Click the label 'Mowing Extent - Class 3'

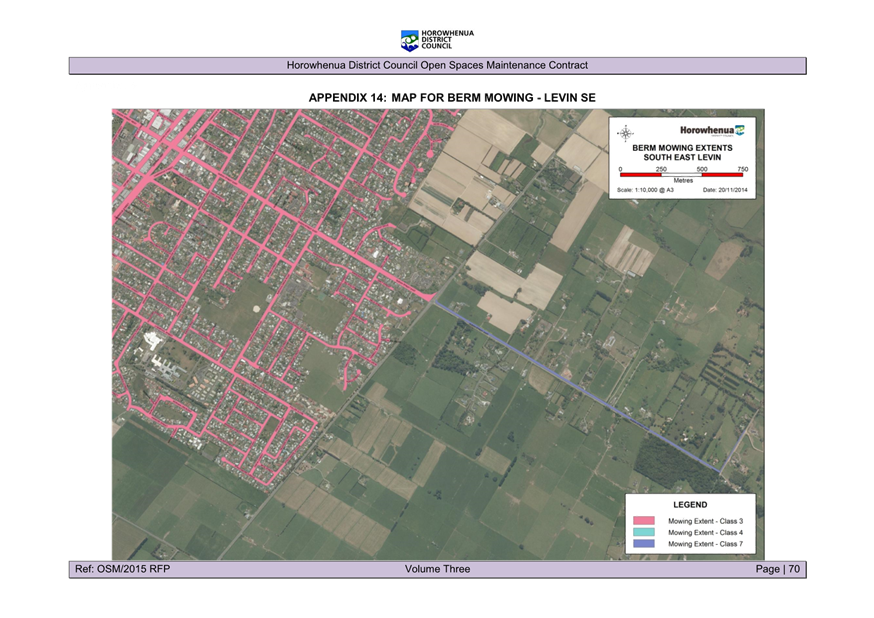[x=705, y=521]
